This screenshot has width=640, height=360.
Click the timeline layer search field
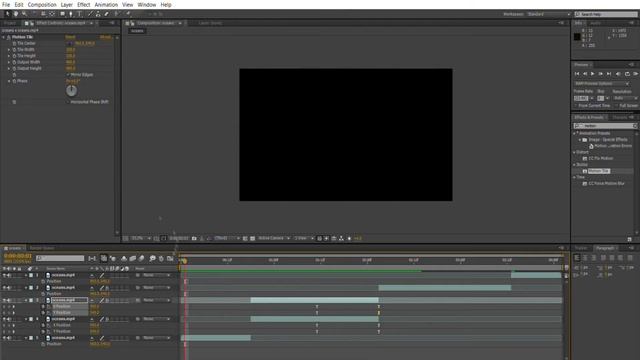(60, 258)
